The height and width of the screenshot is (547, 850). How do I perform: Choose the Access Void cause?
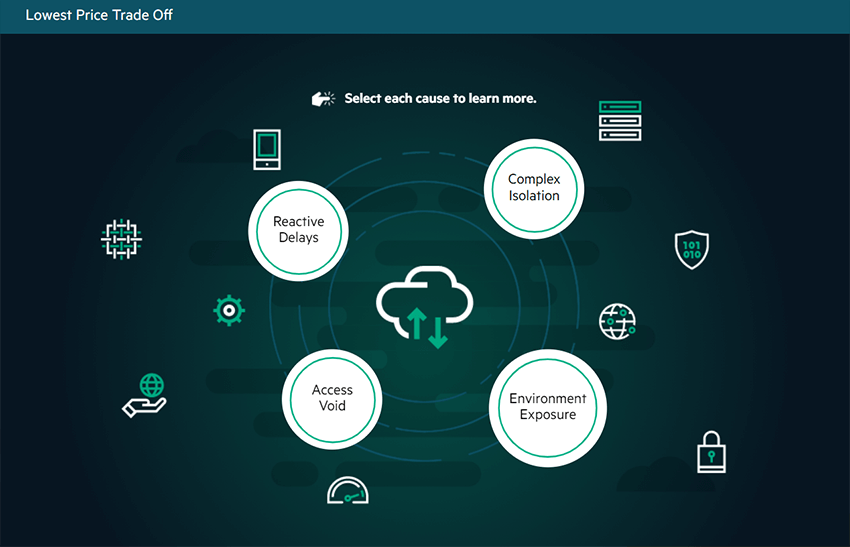(332, 398)
